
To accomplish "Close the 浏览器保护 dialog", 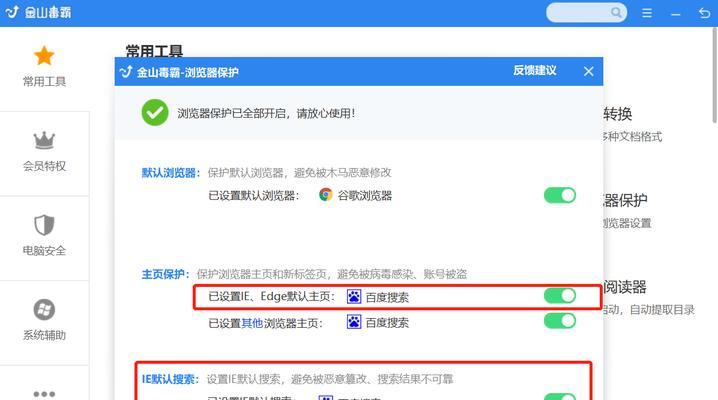I will 588,71.
